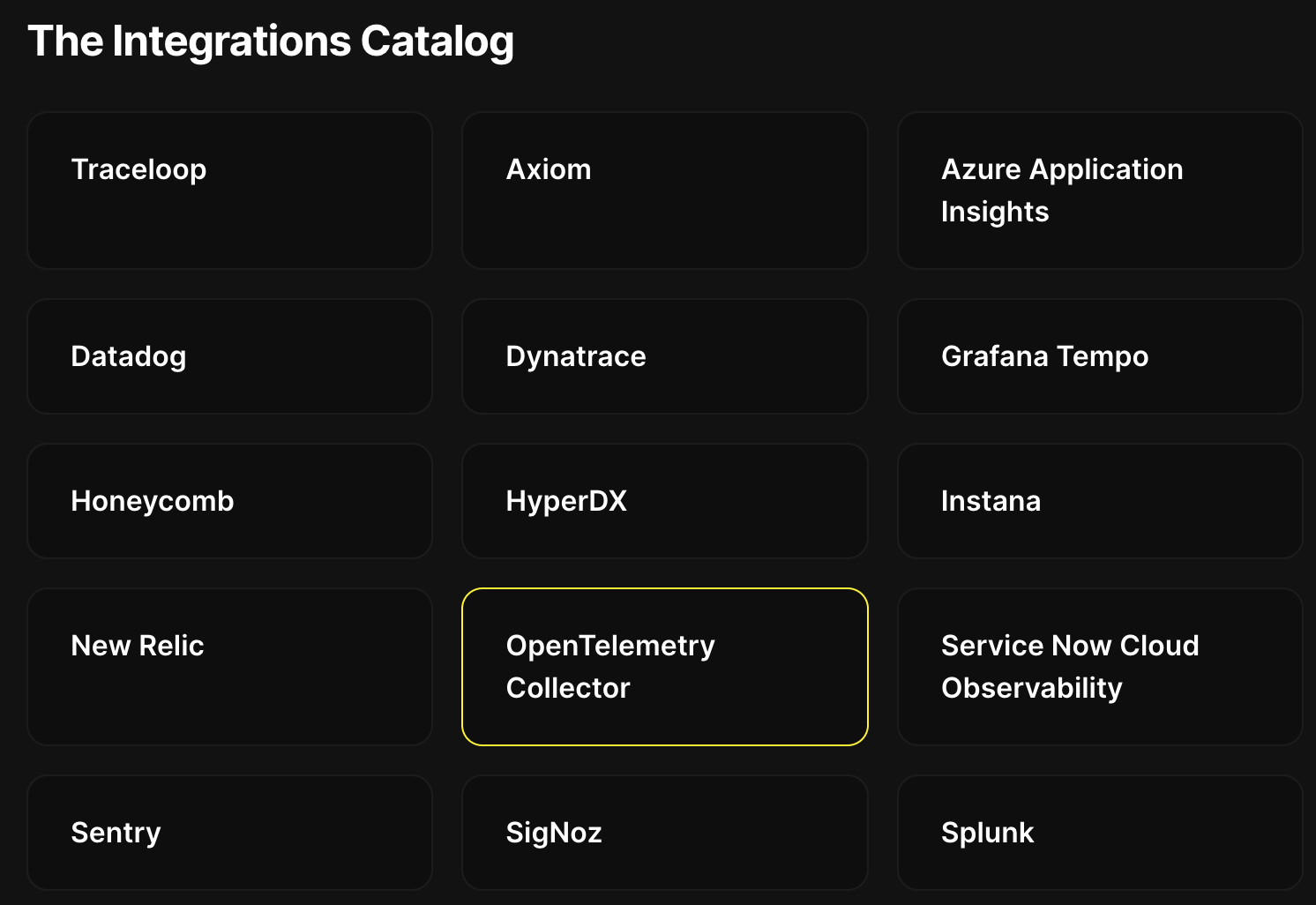Click The Integrations Catalog heading
The height and width of the screenshot is (905, 1316).
tap(271, 41)
